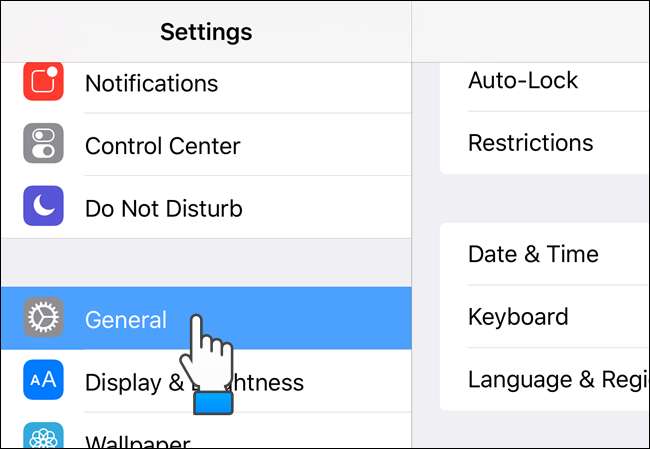The width and height of the screenshot is (650, 449).
Task: Open the Restrictions option
Action: 530,143
